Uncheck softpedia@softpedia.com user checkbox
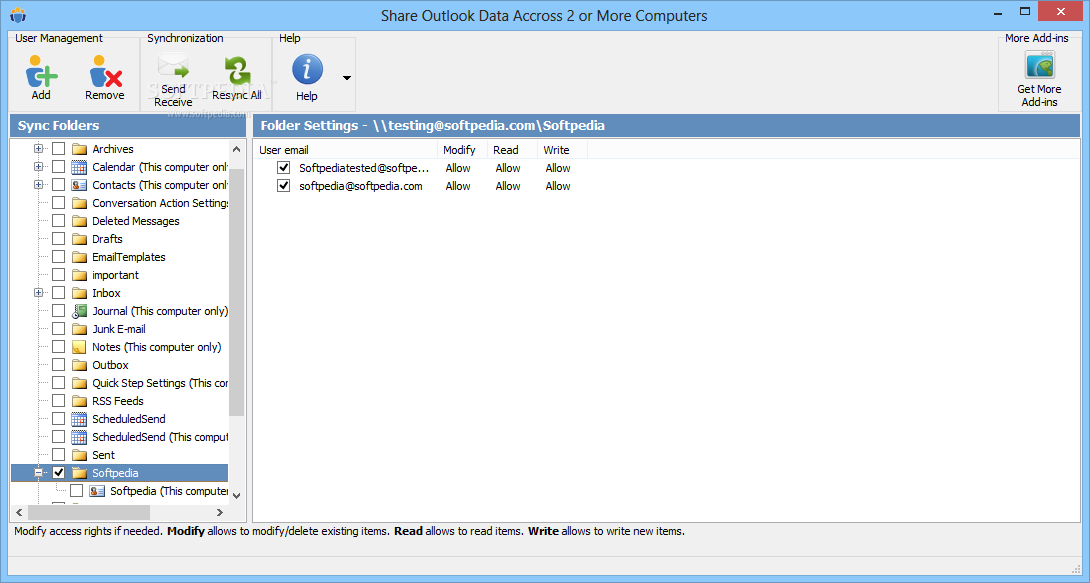This screenshot has width=1090, height=583. [283, 186]
